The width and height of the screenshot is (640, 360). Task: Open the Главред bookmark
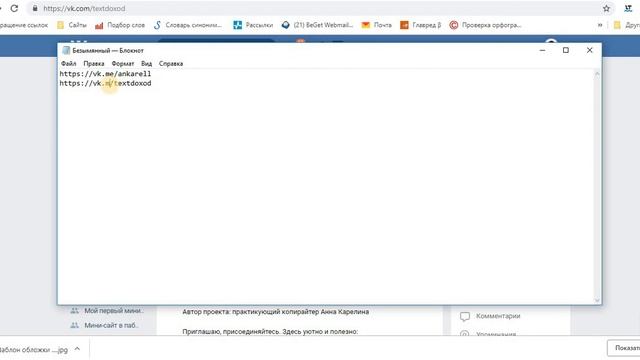(420, 25)
